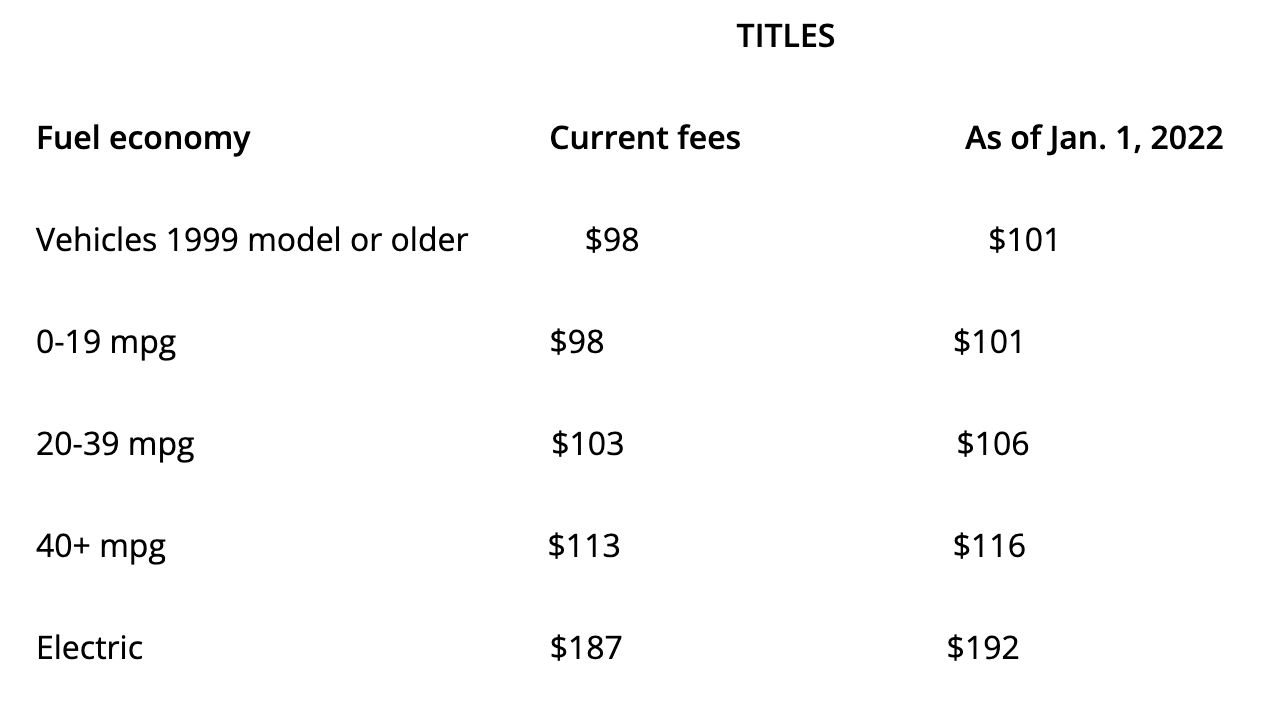Click the 0-19 mpg row label
The height and width of the screenshot is (712, 1274).
(106, 343)
